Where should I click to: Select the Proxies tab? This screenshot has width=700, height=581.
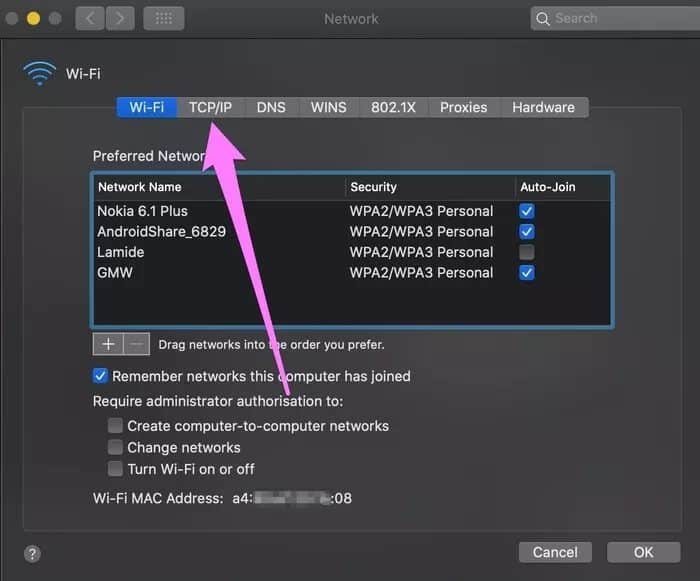tap(463, 108)
